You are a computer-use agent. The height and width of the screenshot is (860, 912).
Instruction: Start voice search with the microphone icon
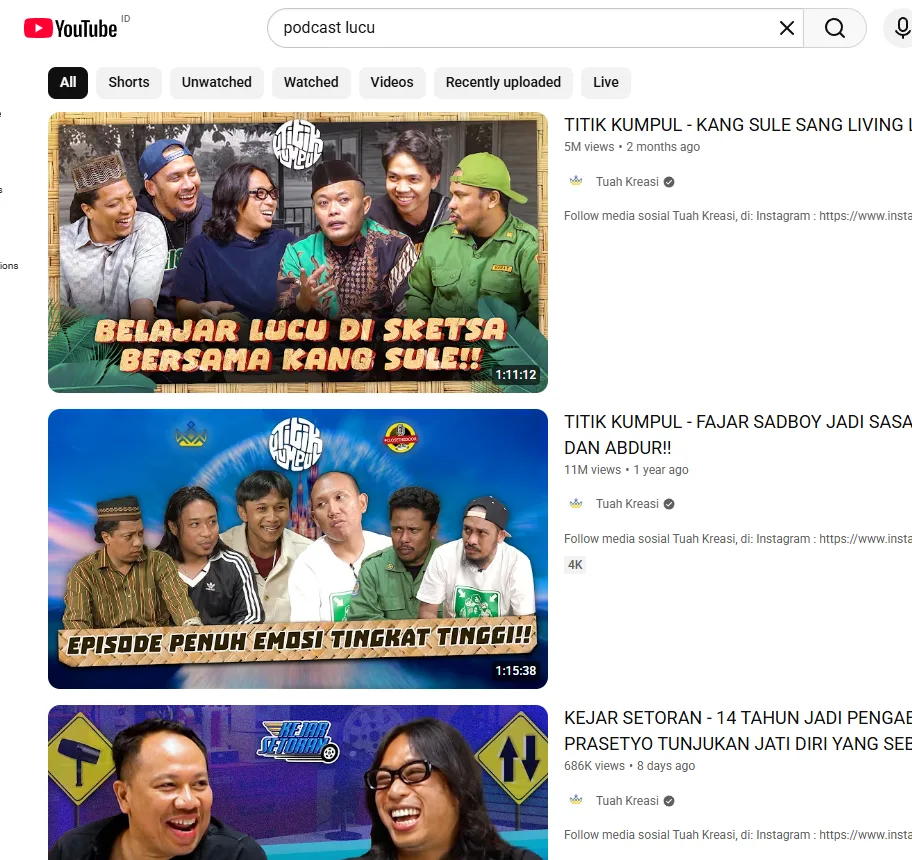(900, 28)
